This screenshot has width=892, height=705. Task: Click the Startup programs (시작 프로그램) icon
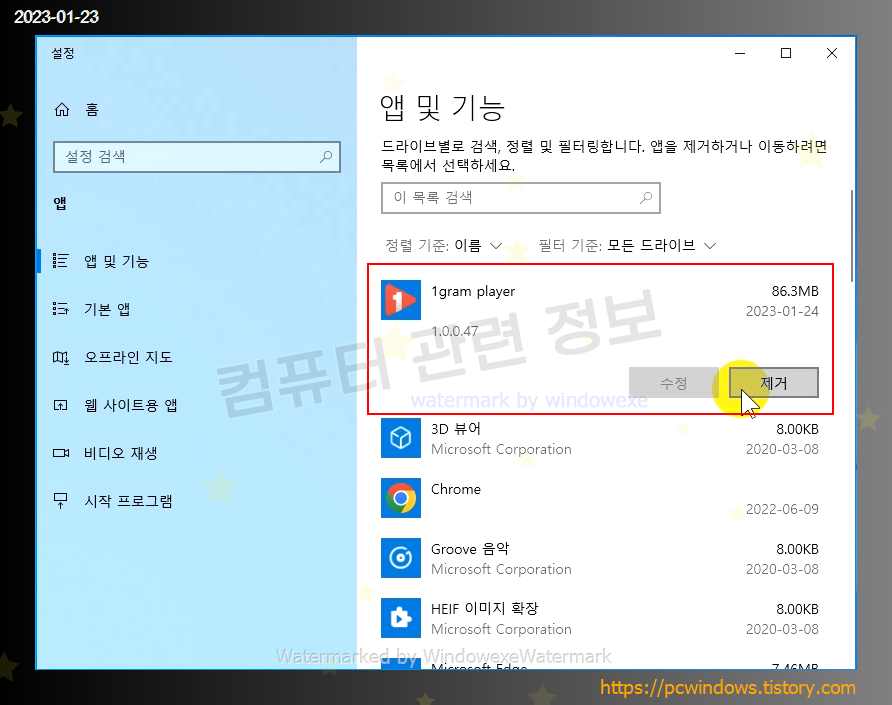(x=60, y=501)
